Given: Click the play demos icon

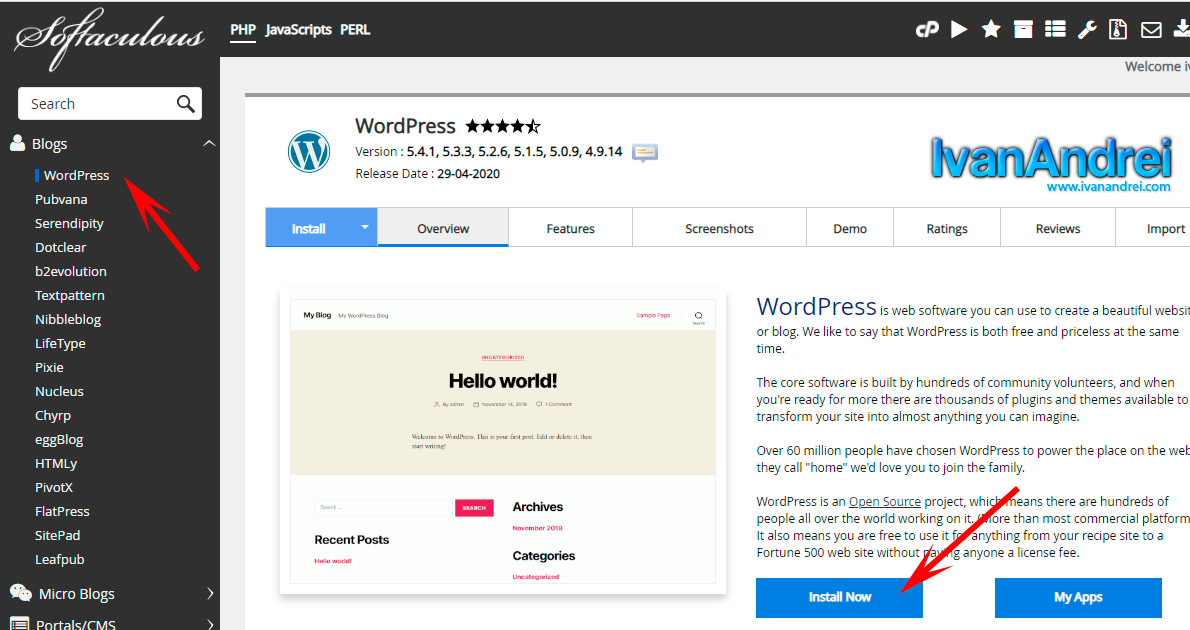Looking at the screenshot, I should click(x=959, y=30).
